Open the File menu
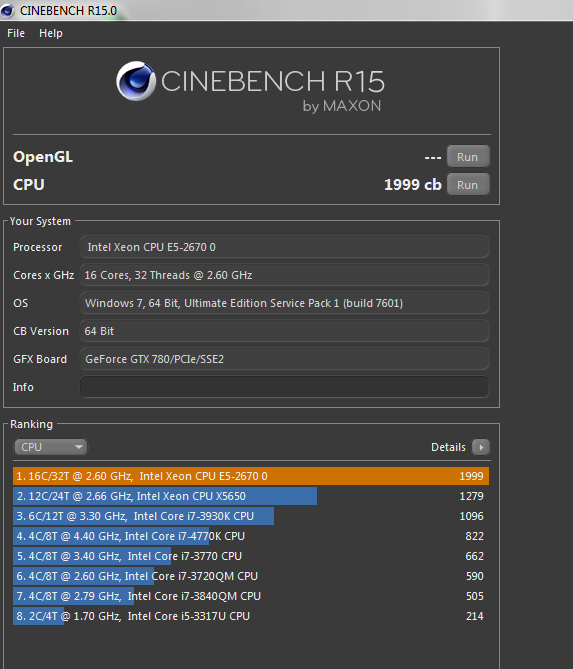The image size is (573, 669). point(16,33)
